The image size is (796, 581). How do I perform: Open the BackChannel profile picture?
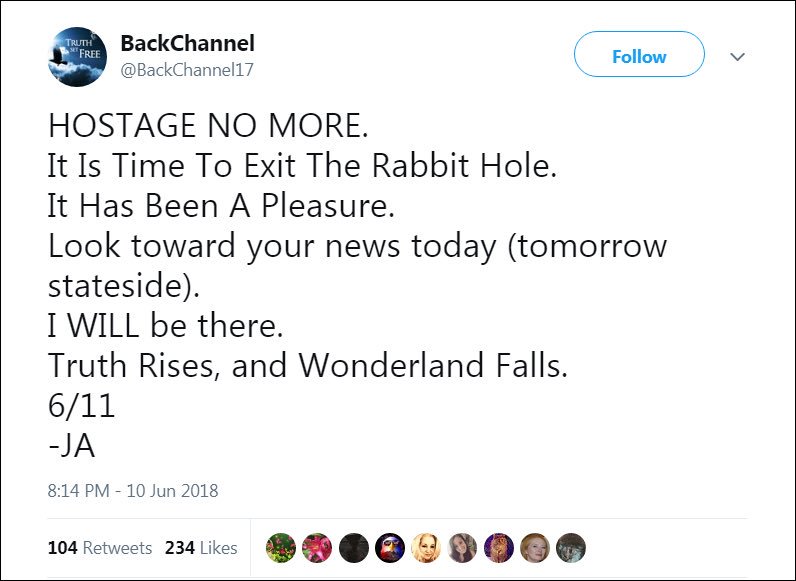77,57
